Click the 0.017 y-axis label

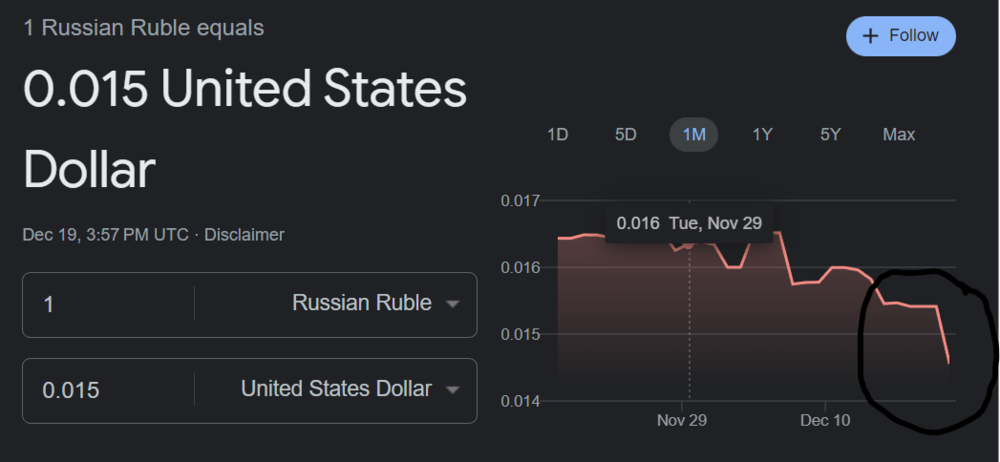(x=520, y=201)
